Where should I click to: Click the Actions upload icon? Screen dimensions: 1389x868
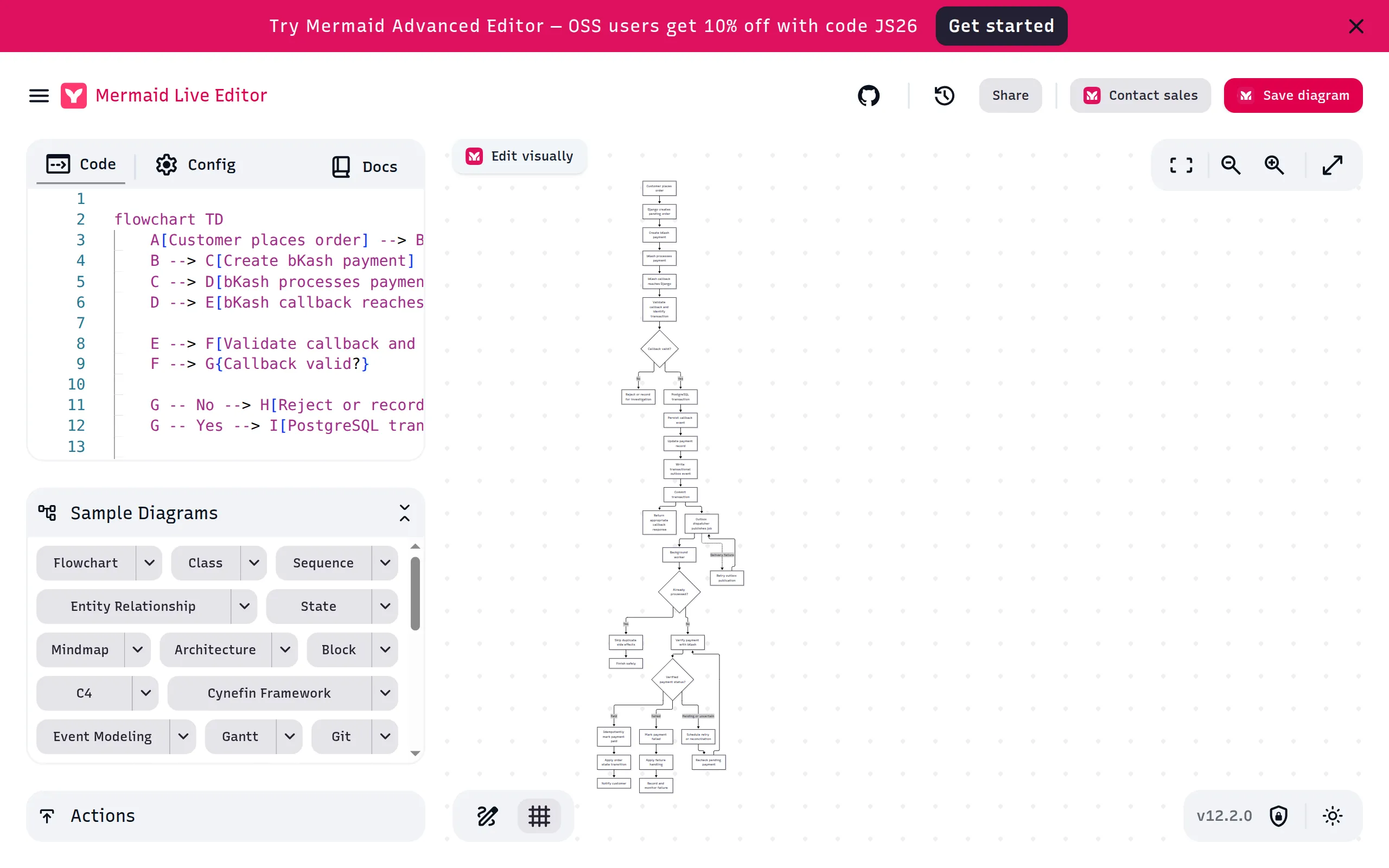(x=47, y=816)
